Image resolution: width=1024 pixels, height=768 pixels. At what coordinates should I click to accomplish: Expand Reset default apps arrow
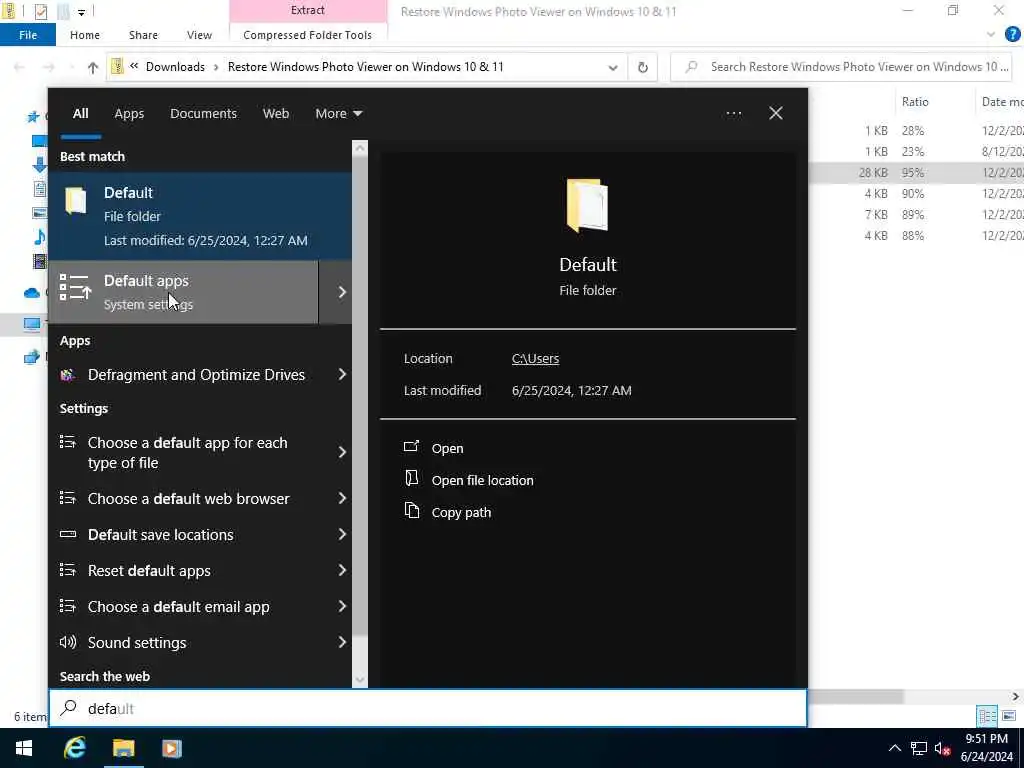pos(342,570)
